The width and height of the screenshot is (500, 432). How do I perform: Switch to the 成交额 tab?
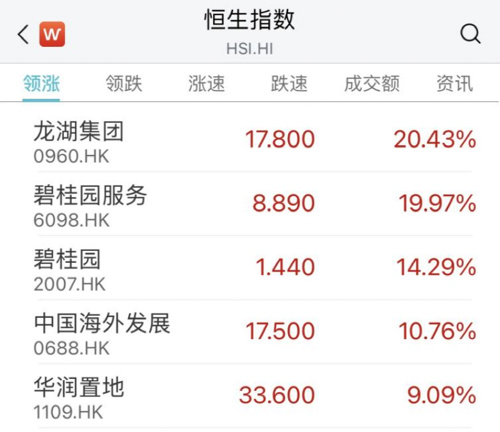372,83
